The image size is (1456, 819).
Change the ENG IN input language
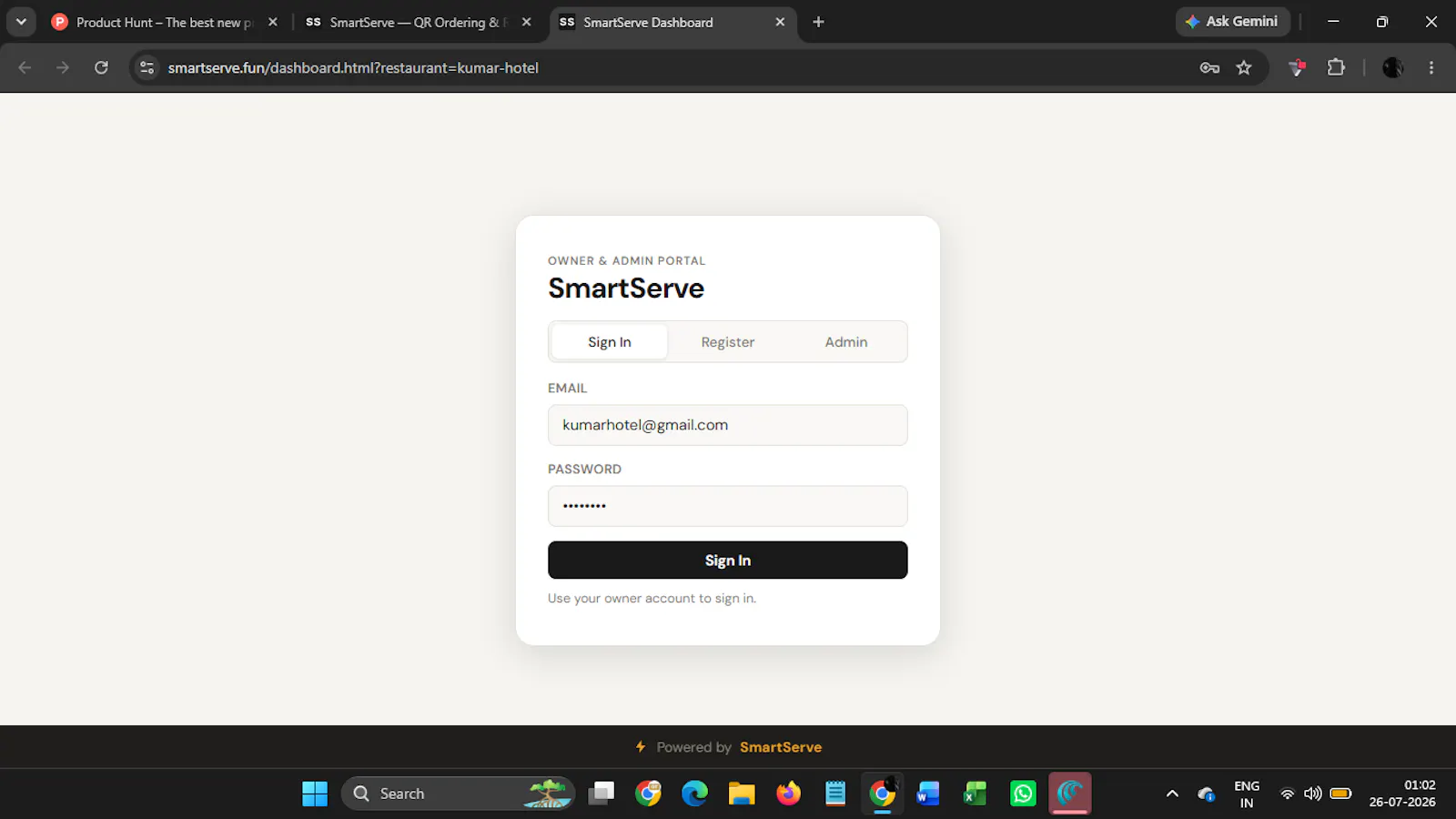1247,794
